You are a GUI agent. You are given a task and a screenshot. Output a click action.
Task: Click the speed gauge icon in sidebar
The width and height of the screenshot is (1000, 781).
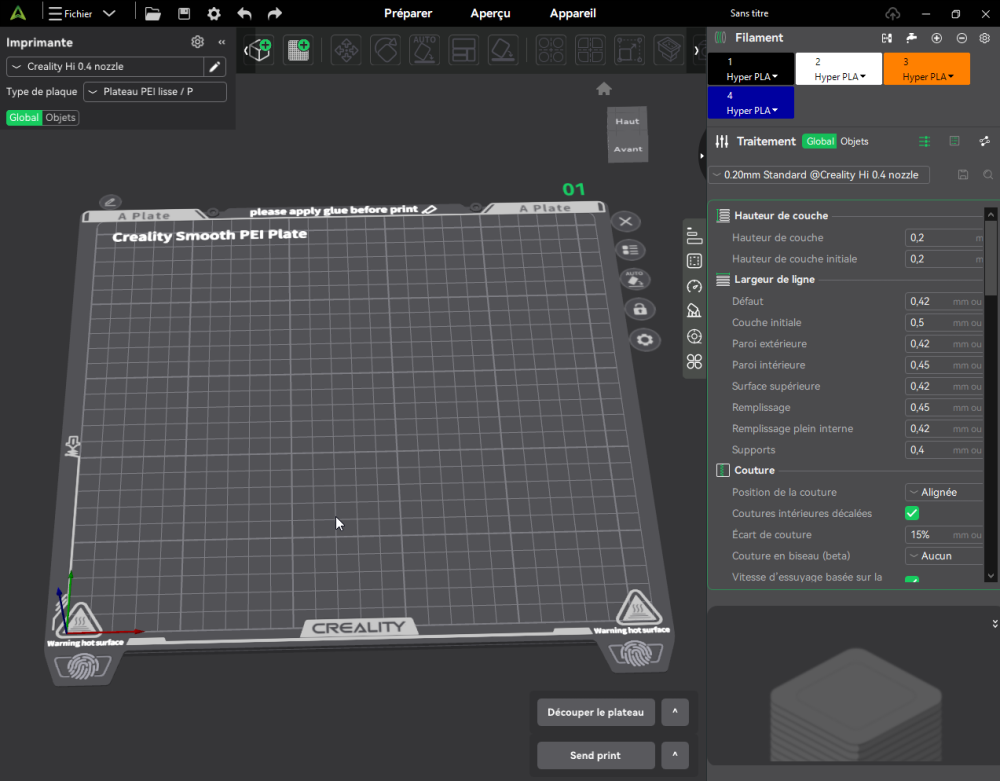[x=694, y=286]
